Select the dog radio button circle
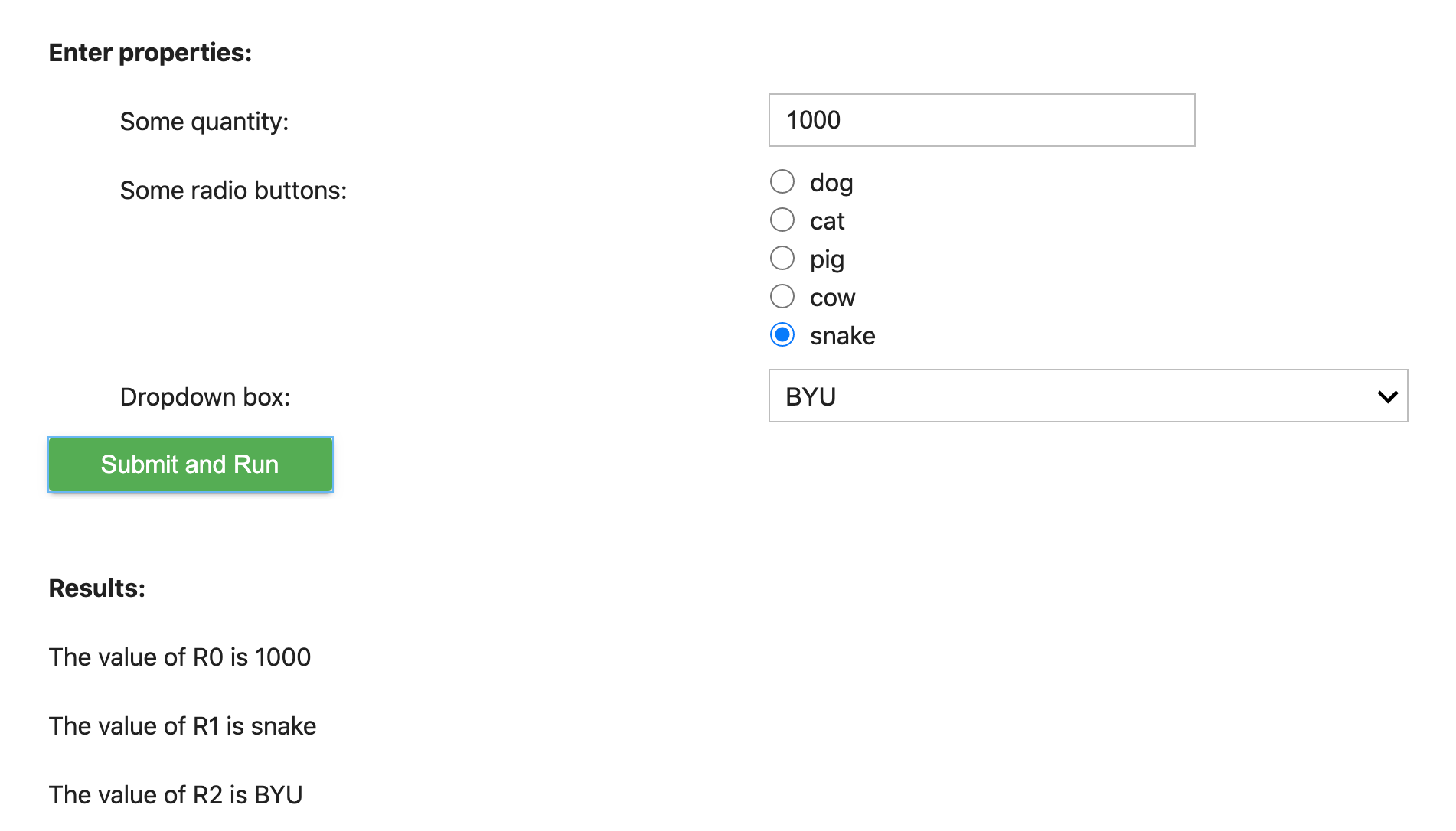Screen dimensions: 1456x831 (782, 181)
